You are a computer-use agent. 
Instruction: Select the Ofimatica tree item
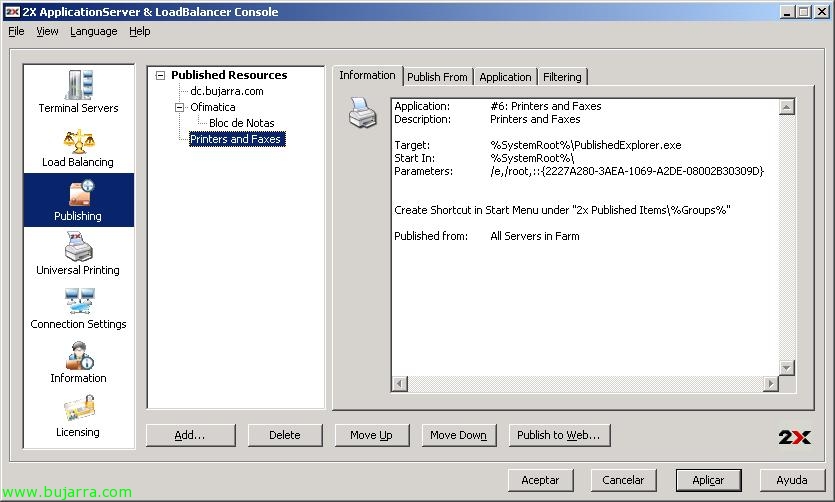[x=212, y=107]
